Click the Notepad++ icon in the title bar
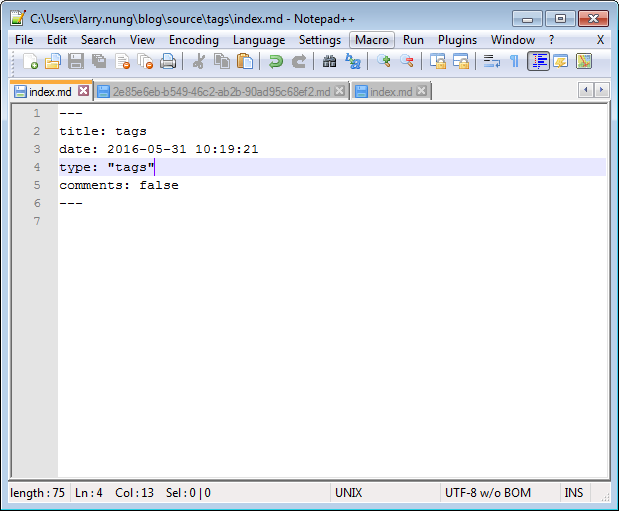Image resolution: width=619 pixels, height=511 pixels. [18, 19]
